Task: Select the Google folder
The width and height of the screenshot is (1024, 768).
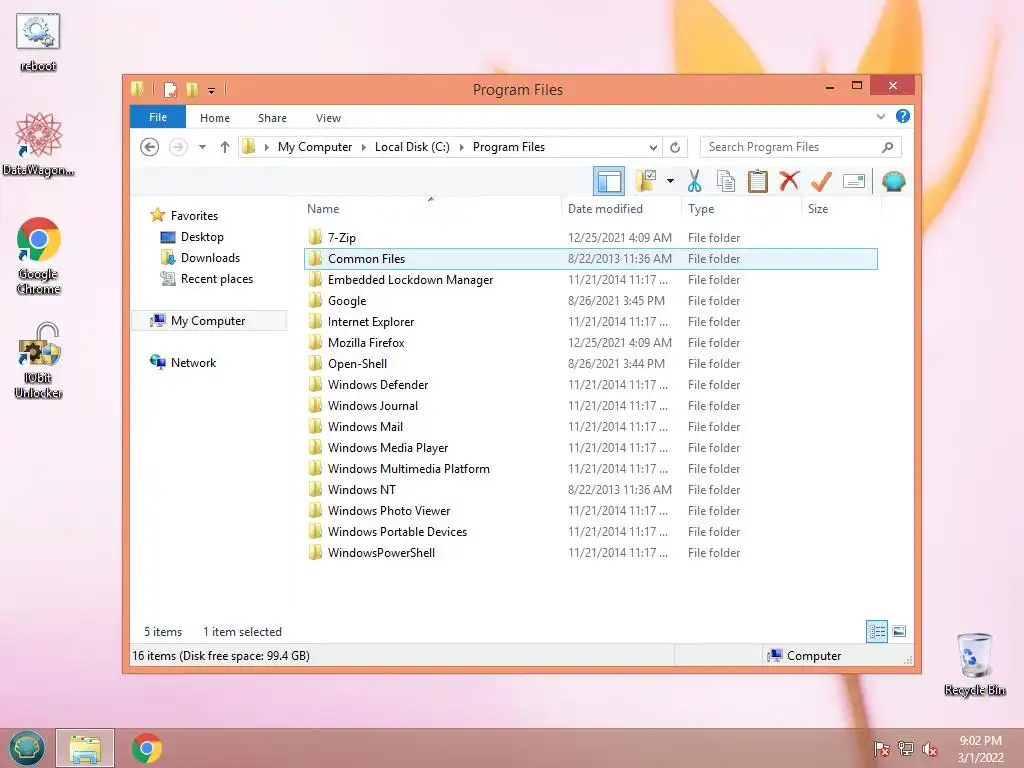Action: coord(591,300)
